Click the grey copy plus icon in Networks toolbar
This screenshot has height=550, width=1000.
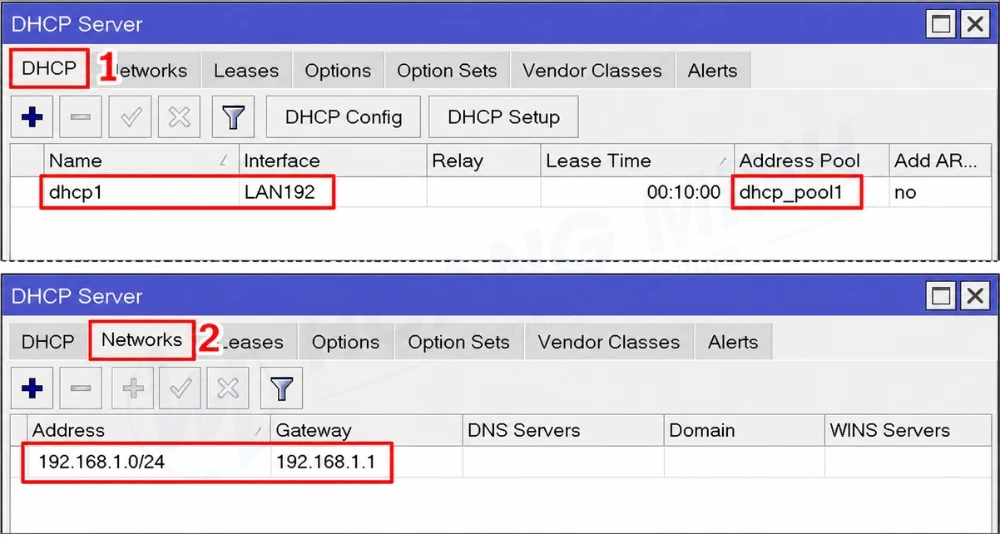(x=133, y=388)
